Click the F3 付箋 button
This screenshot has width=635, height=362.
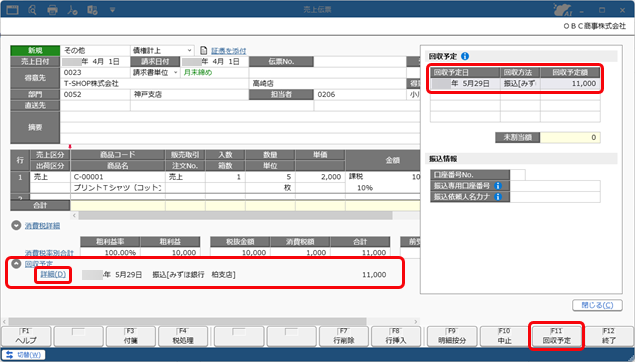(x=130, y=336)
